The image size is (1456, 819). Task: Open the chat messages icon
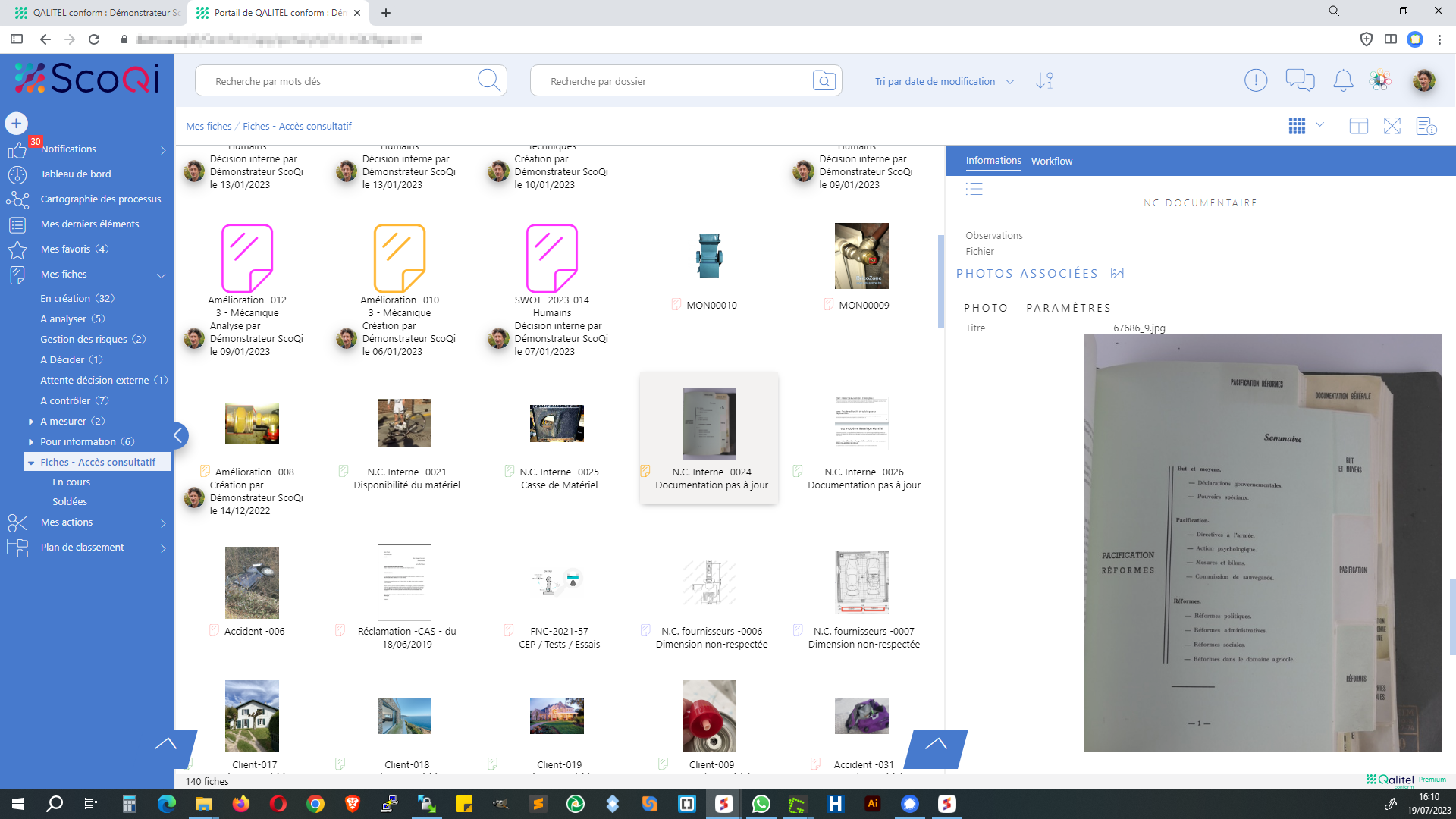coord(1300,80)
